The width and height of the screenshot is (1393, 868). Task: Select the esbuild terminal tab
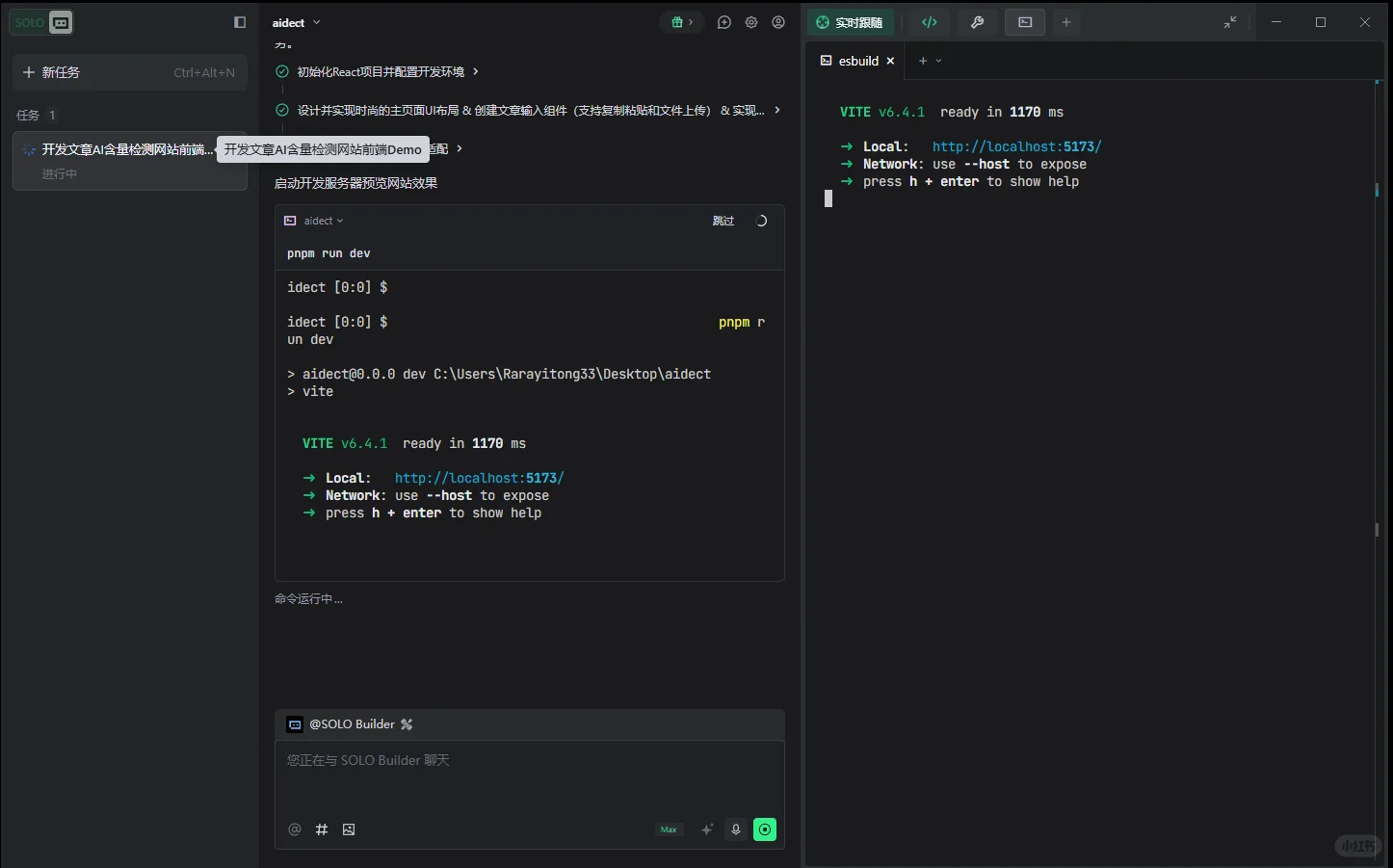[856, 61]
